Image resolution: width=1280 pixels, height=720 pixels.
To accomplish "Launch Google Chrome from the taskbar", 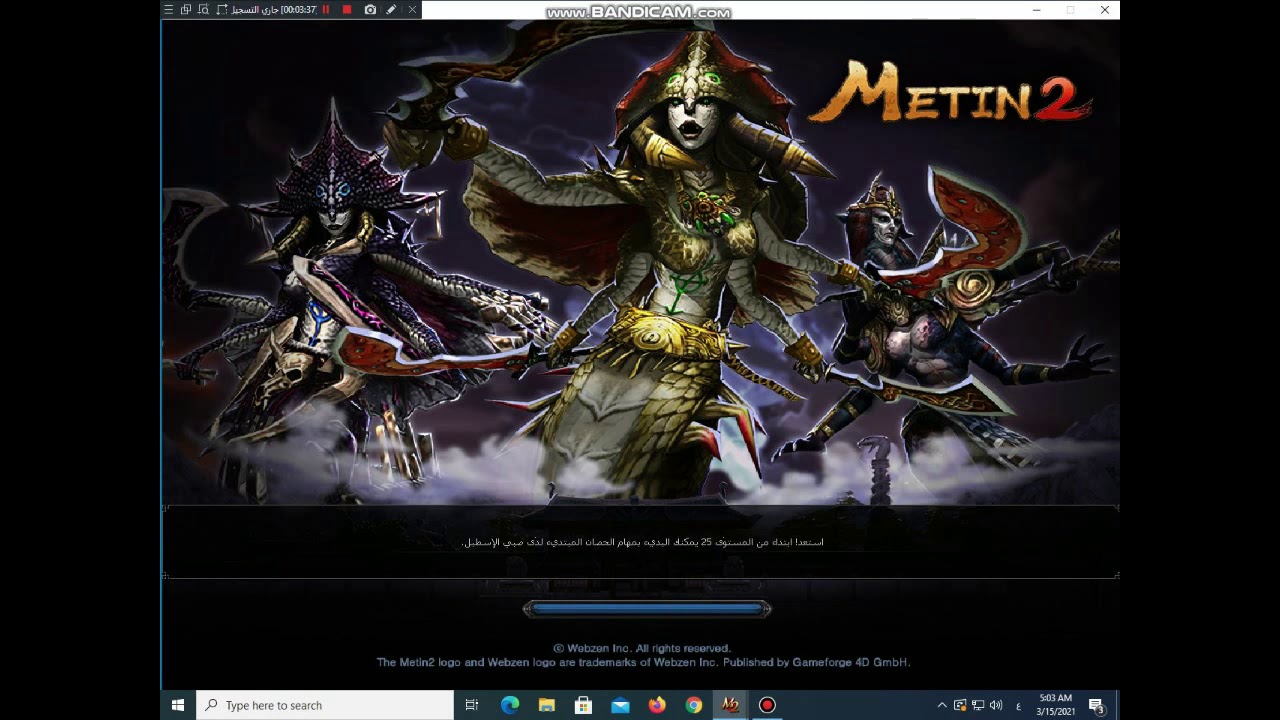I will (694, 705).
